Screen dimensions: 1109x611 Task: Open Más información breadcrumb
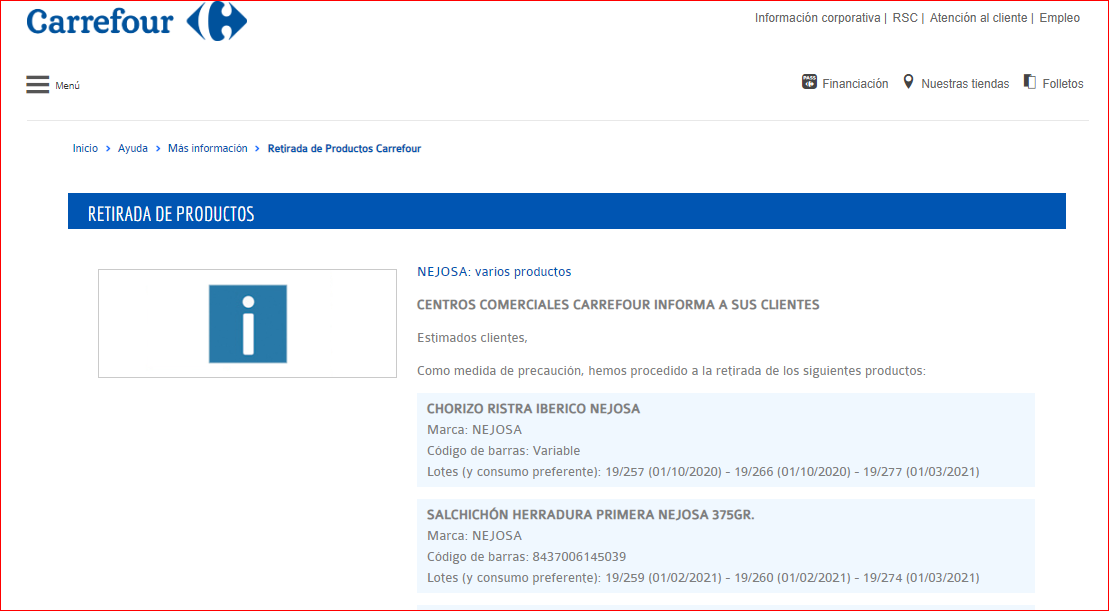click(x=207, y=148)
